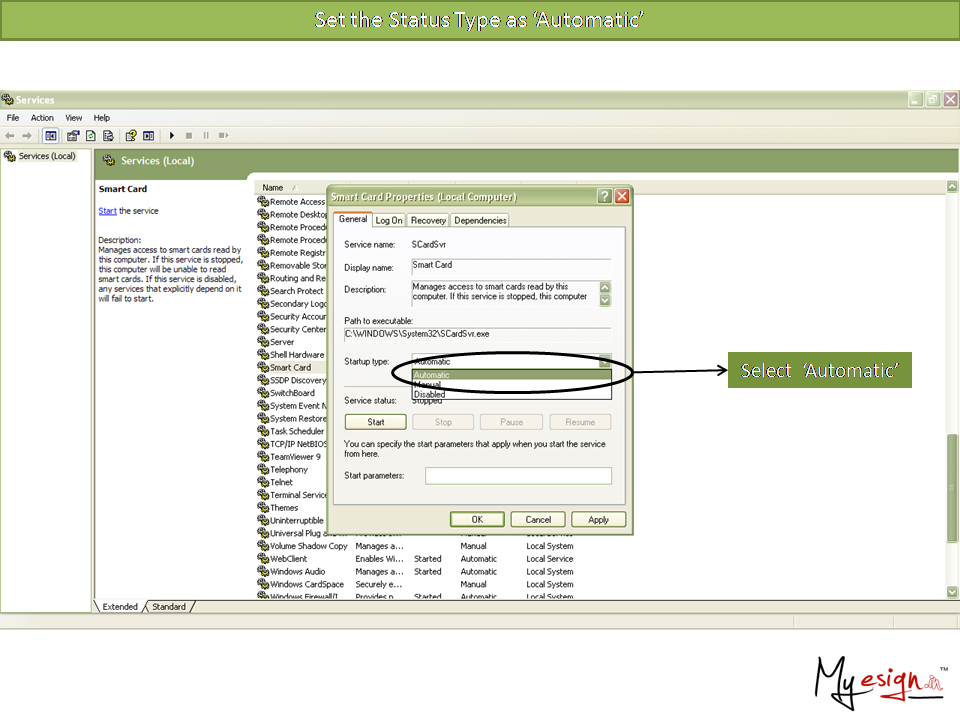Click in the Start parameters field
Viewport: 960px width, 720px height.
pyautogui.click(x=518, y=476)
